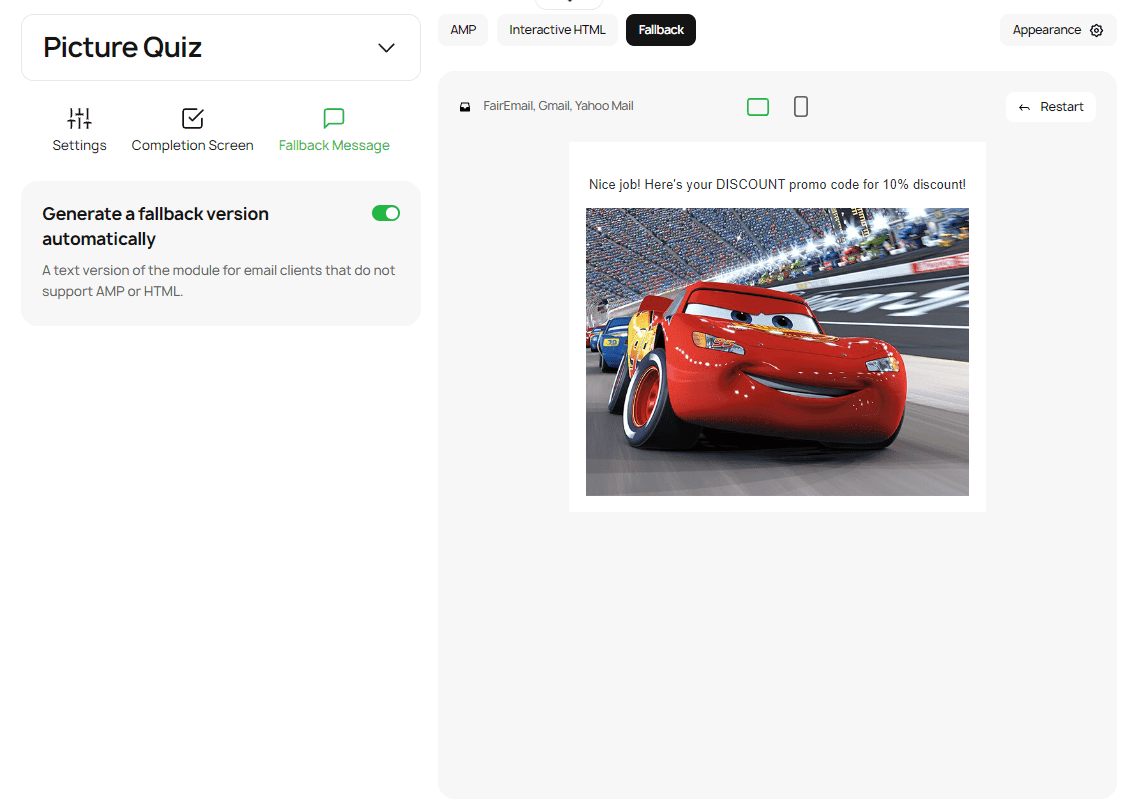Switch to the AMP tab
The height and width of the screenshot is (809, 1131).
pos(463,30)
